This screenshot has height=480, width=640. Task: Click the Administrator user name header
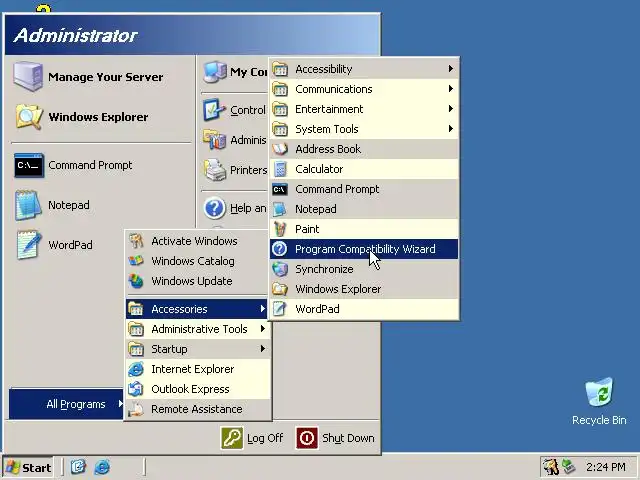click(x=76, y=36)
